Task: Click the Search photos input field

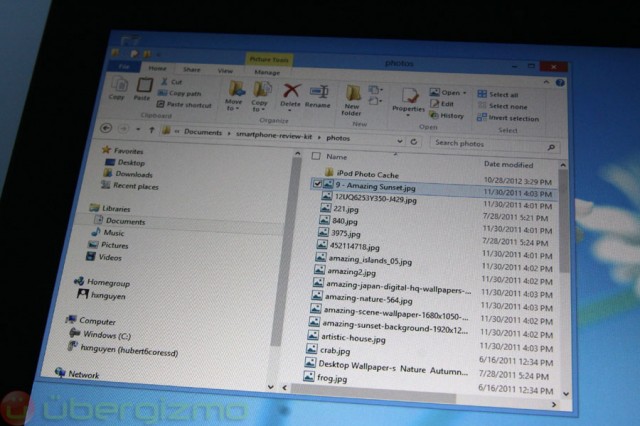Action: pyautogui.click(x=488, y=144)
